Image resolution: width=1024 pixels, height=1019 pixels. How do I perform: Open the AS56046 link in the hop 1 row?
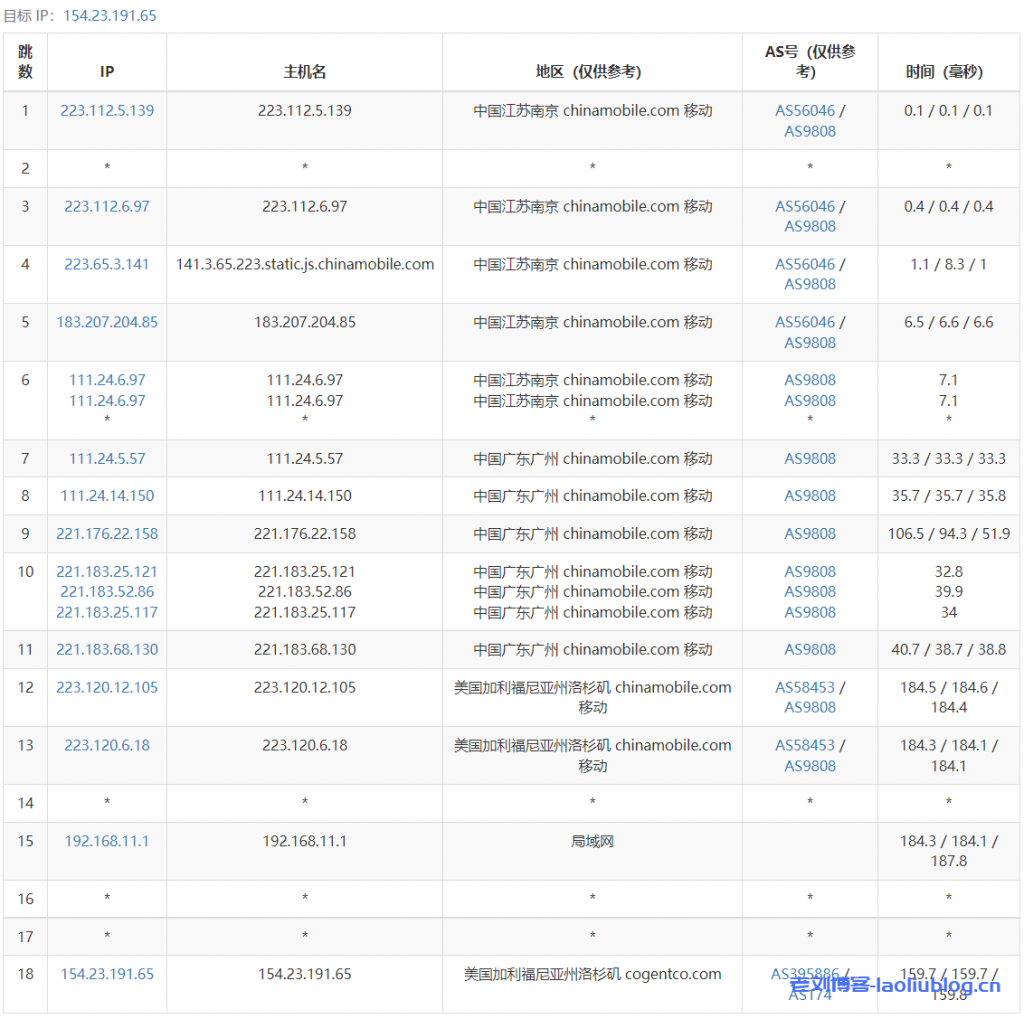click(805, 111)
